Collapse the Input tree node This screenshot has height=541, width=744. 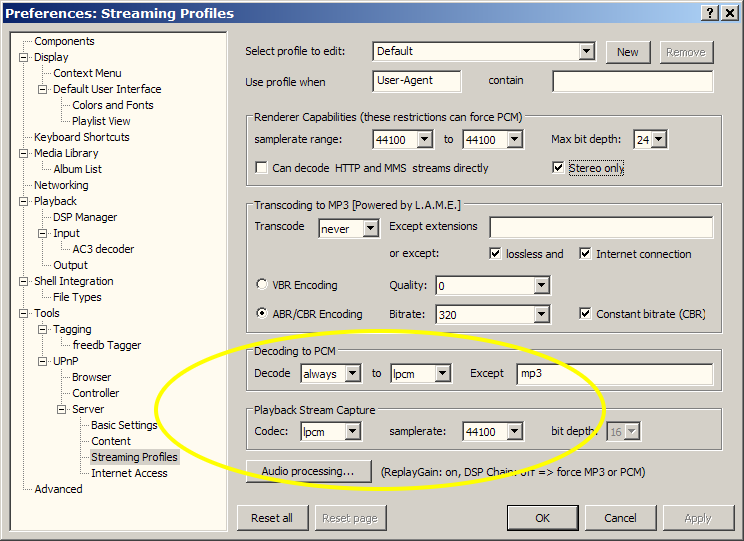[42, 233]
